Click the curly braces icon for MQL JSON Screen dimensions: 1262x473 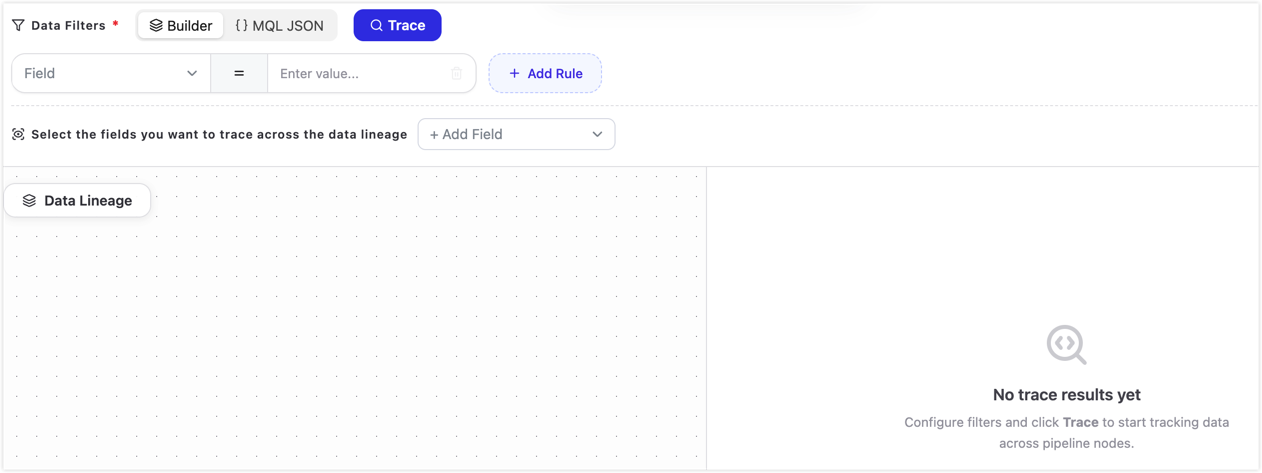(x=241, y=25)
